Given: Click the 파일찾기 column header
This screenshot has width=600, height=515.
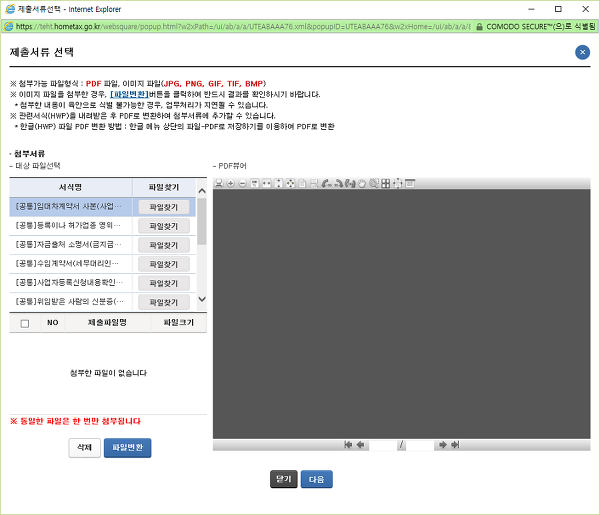Looking at the screenshot, I should coord(164,187).
